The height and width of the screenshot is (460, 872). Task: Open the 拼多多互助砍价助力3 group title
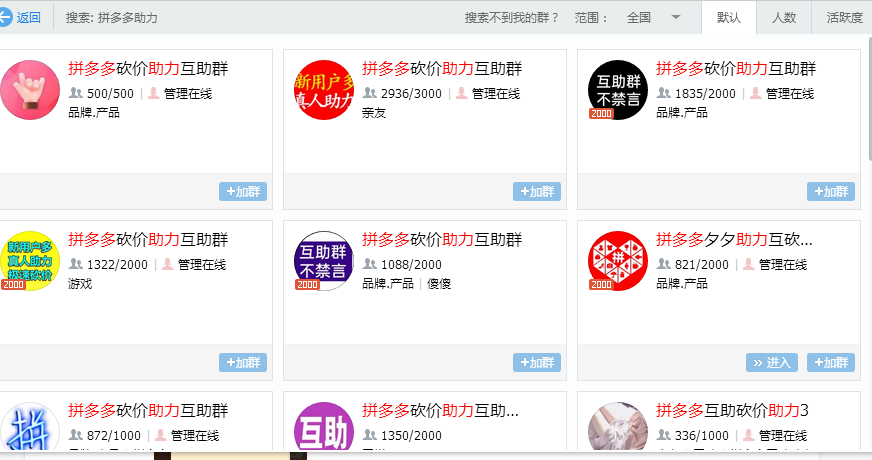click(x=732, y=410)
